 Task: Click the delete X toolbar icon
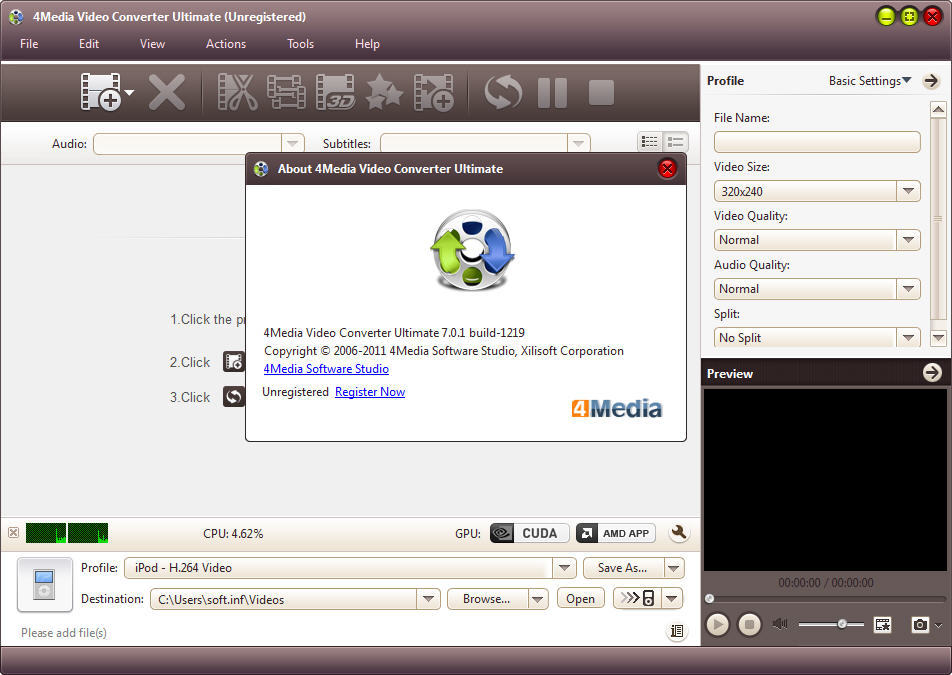tap(167, 92)
